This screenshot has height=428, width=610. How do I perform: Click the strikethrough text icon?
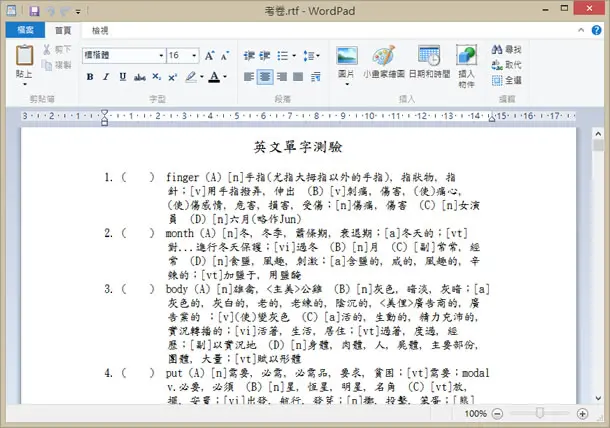point(140,77)
